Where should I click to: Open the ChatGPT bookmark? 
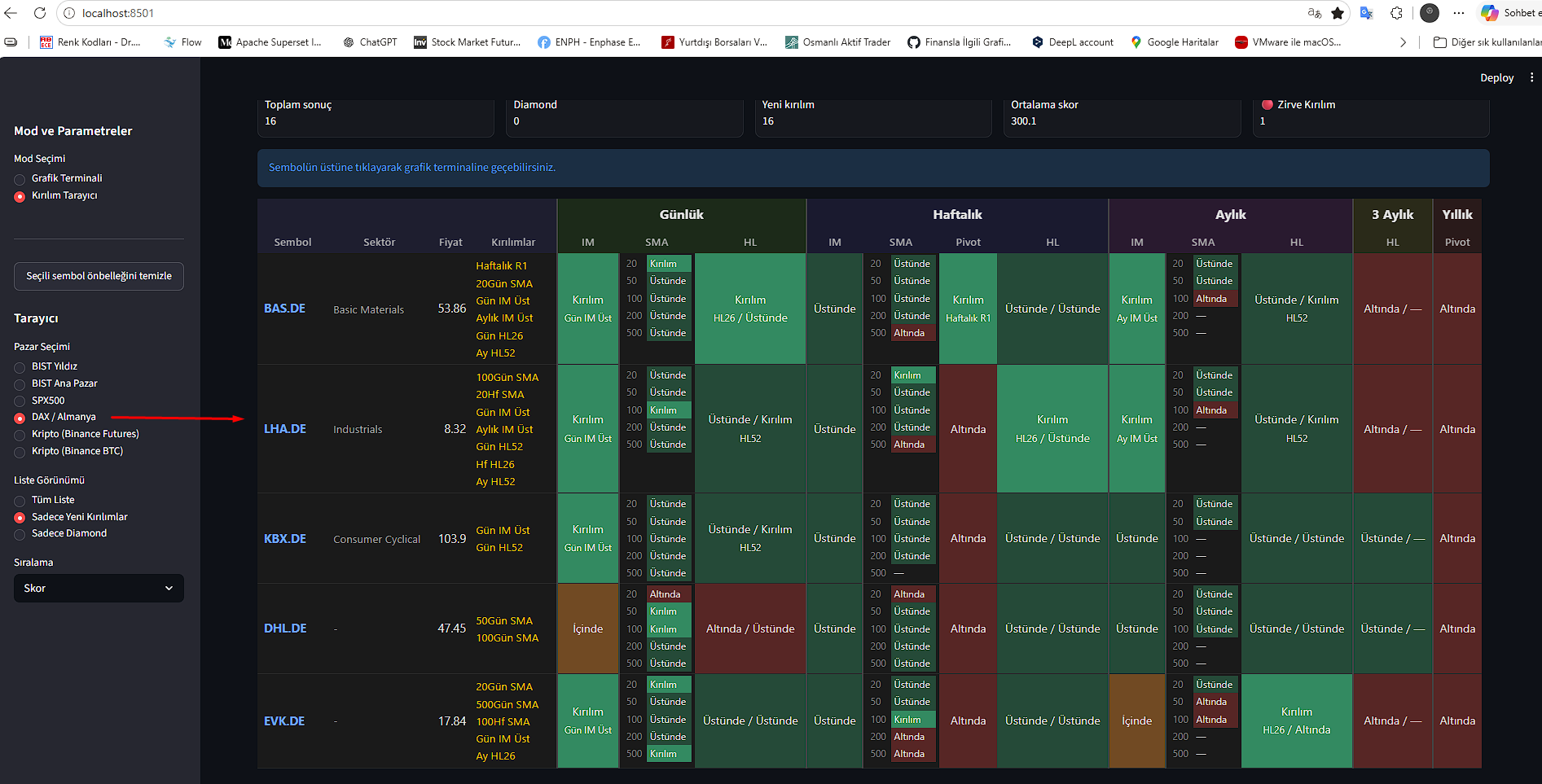[371, 42]
